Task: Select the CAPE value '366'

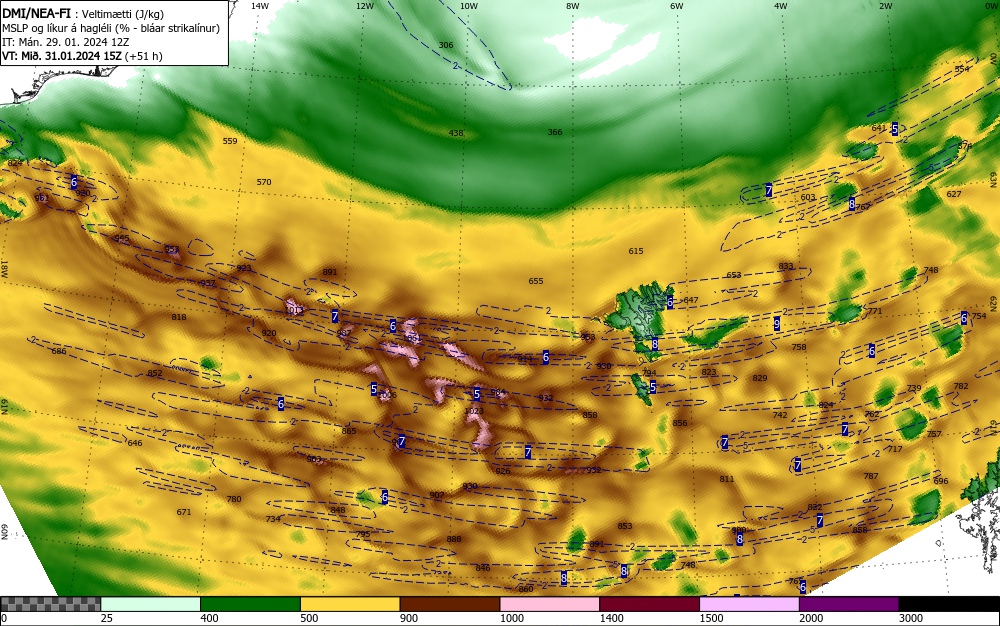Action: pyautogui.click(x=555, y=132)
